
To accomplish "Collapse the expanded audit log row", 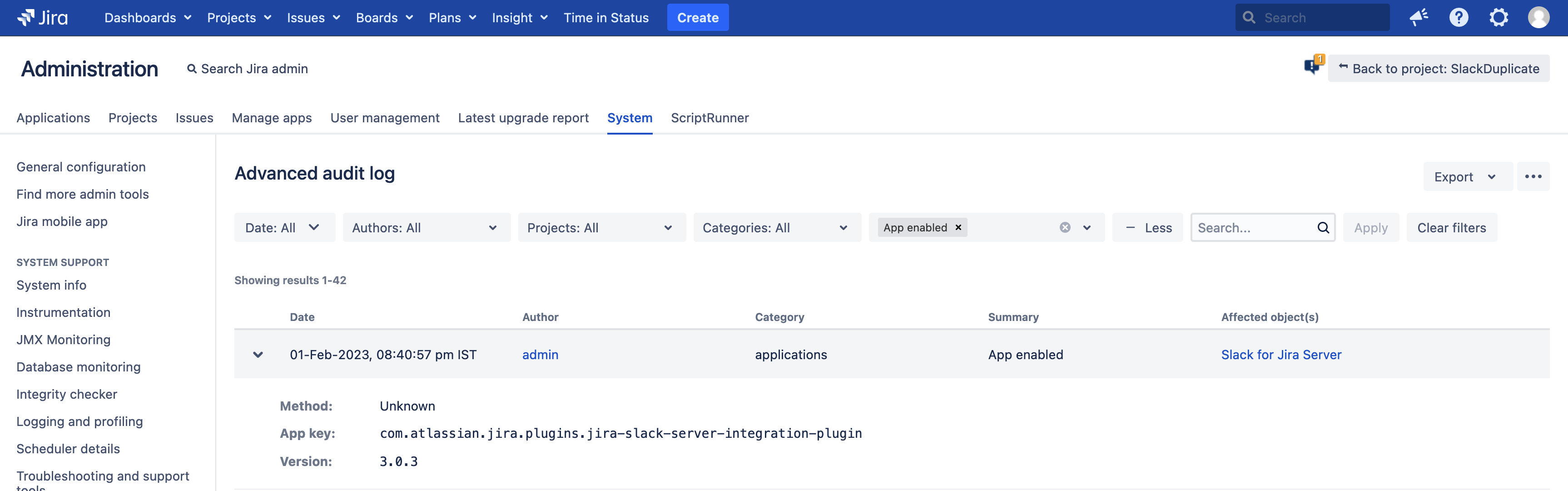I will click(x=258, y=355).
